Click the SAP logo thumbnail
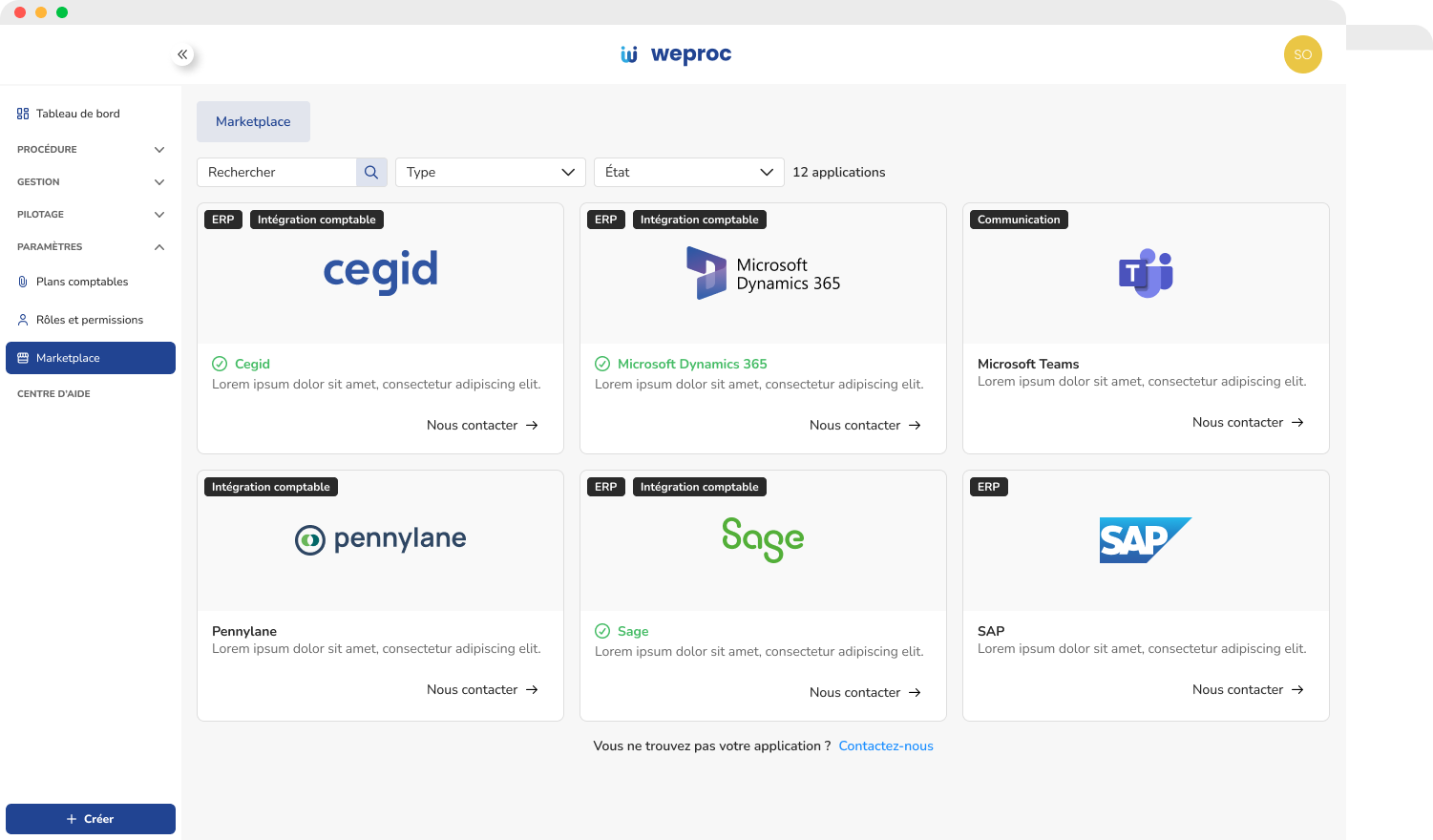1433x840 pixels. tap(1145, 539)
